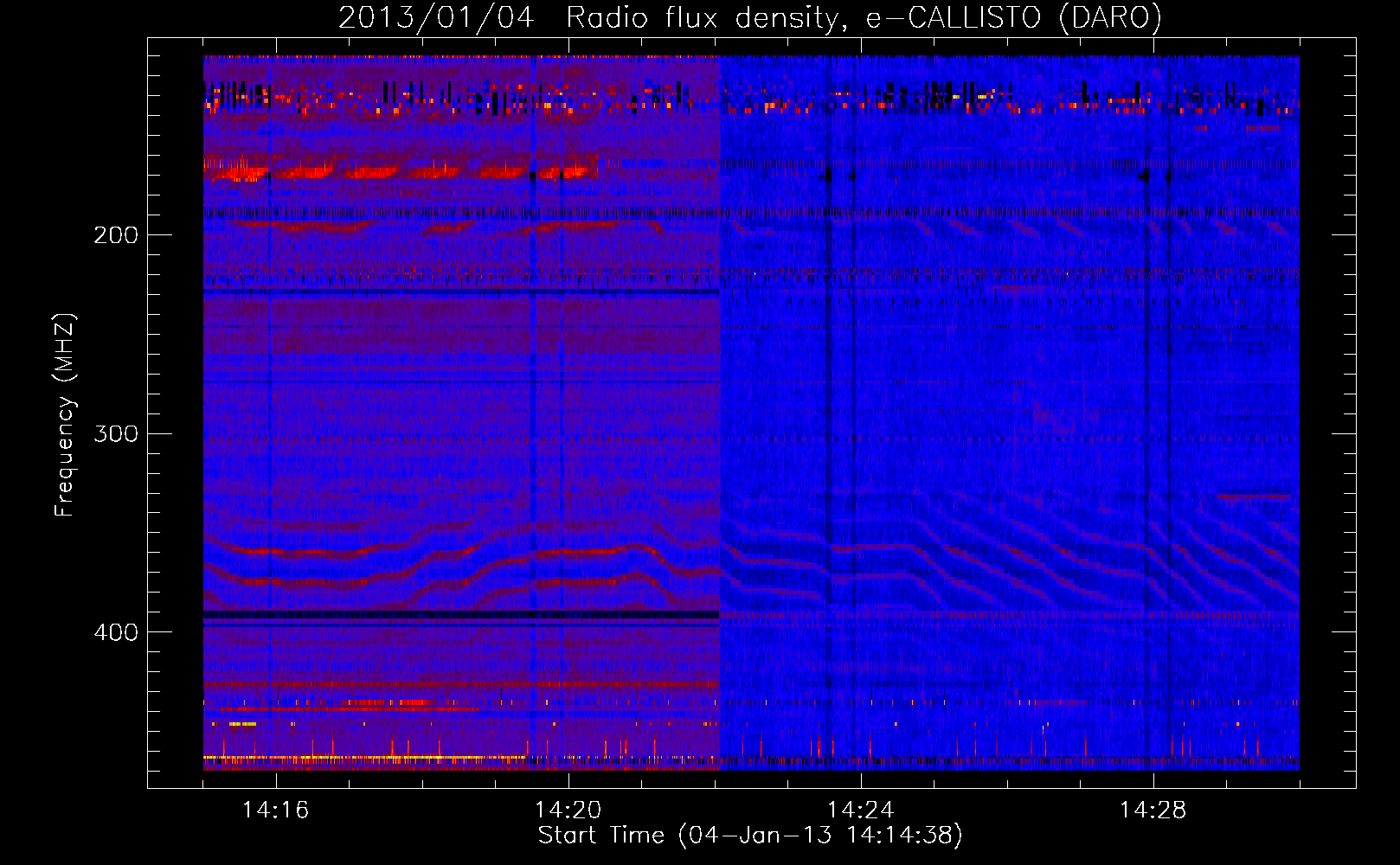The width and height of the screenshot is (1400, 865).
Task: Click the 14:16 time tick label
Action: click(x=275, y=810)
